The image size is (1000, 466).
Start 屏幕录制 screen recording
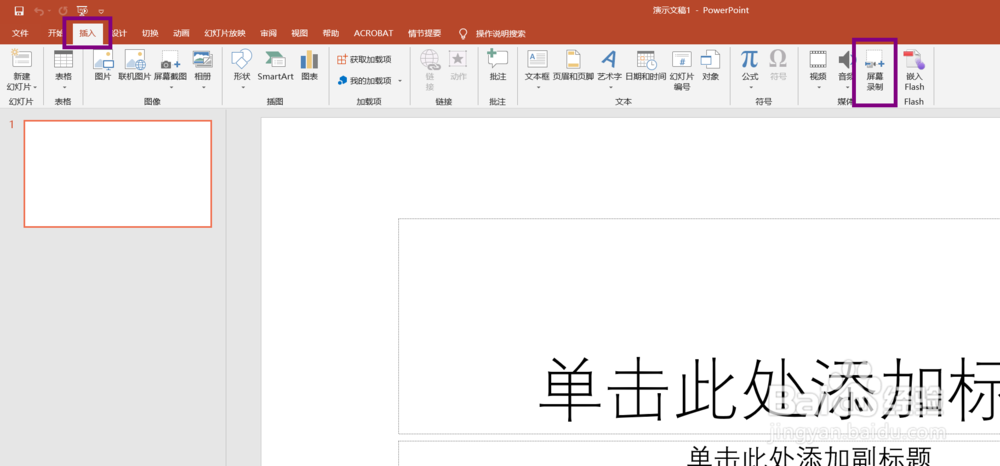[875, 70]
